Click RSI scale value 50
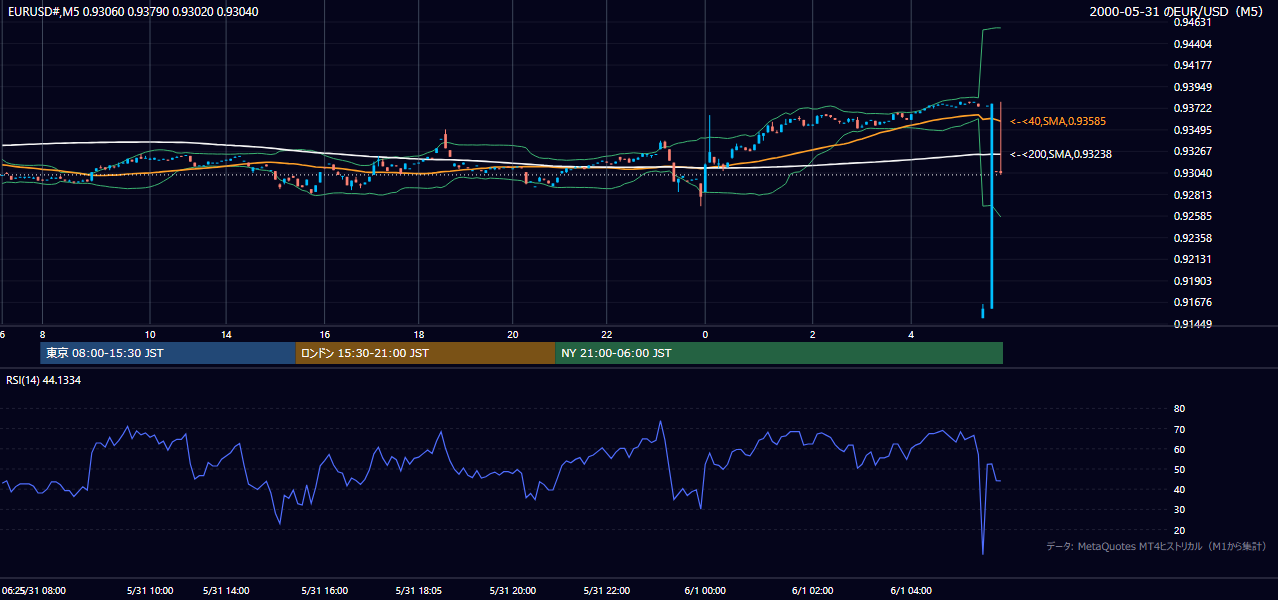Viewport: 1278px width, 600px height. coord(1179,469)
